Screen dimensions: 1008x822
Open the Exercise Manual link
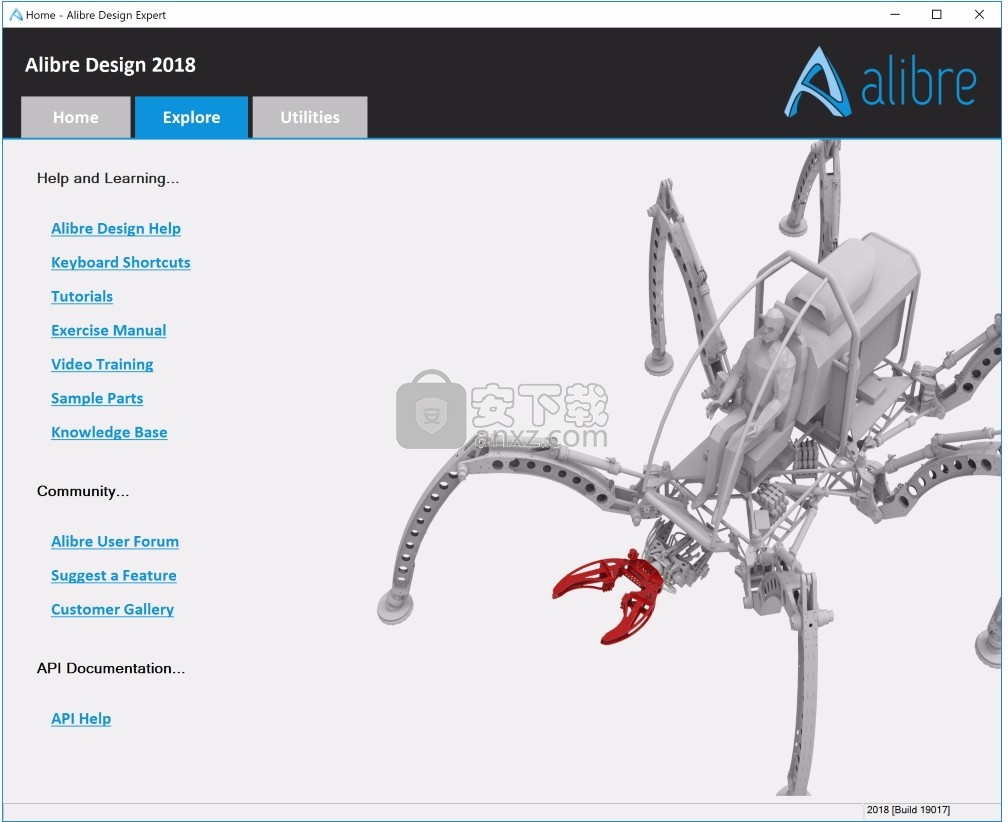tap(109, 331)
